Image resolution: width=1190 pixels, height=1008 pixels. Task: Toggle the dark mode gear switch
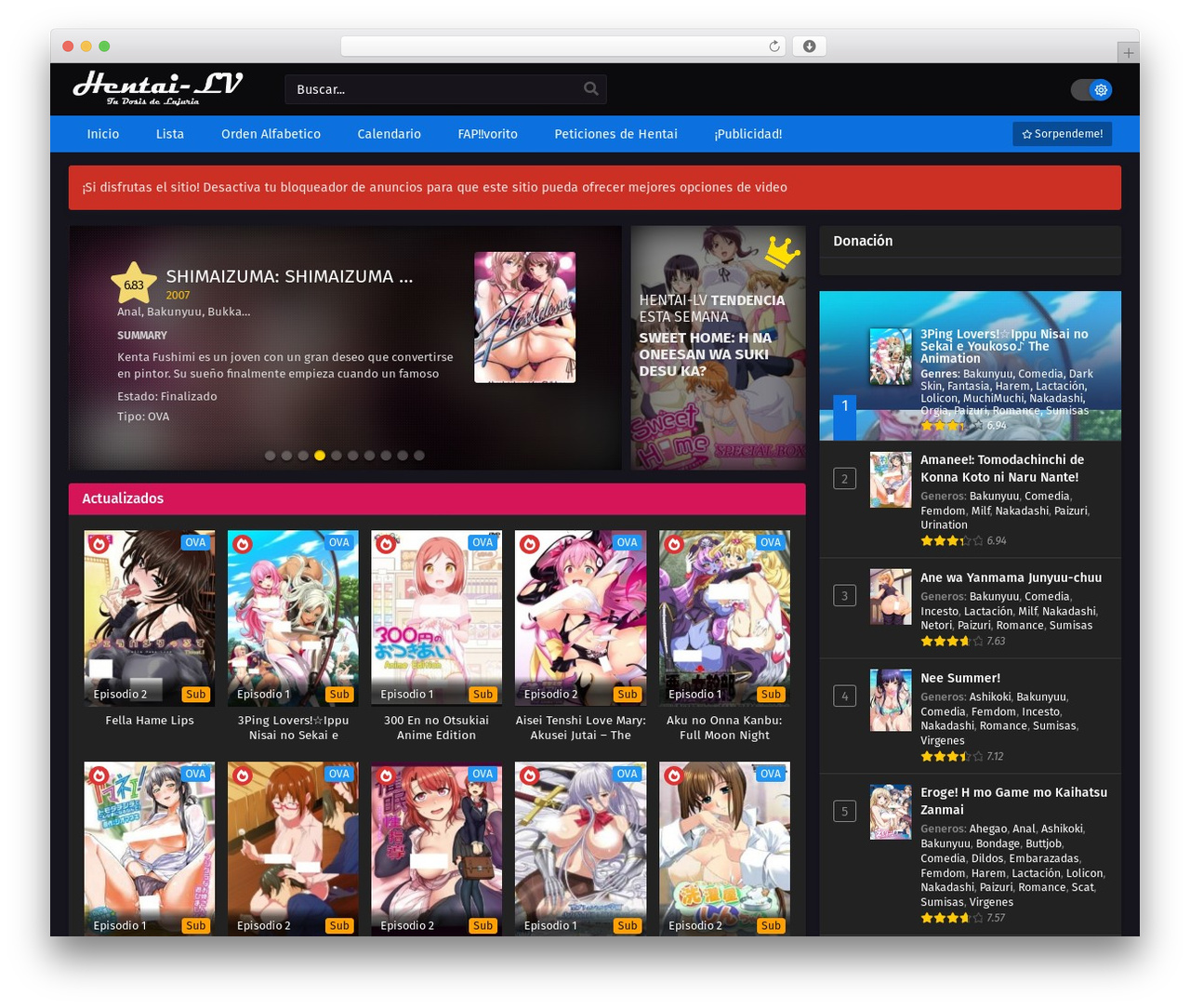1091,89
